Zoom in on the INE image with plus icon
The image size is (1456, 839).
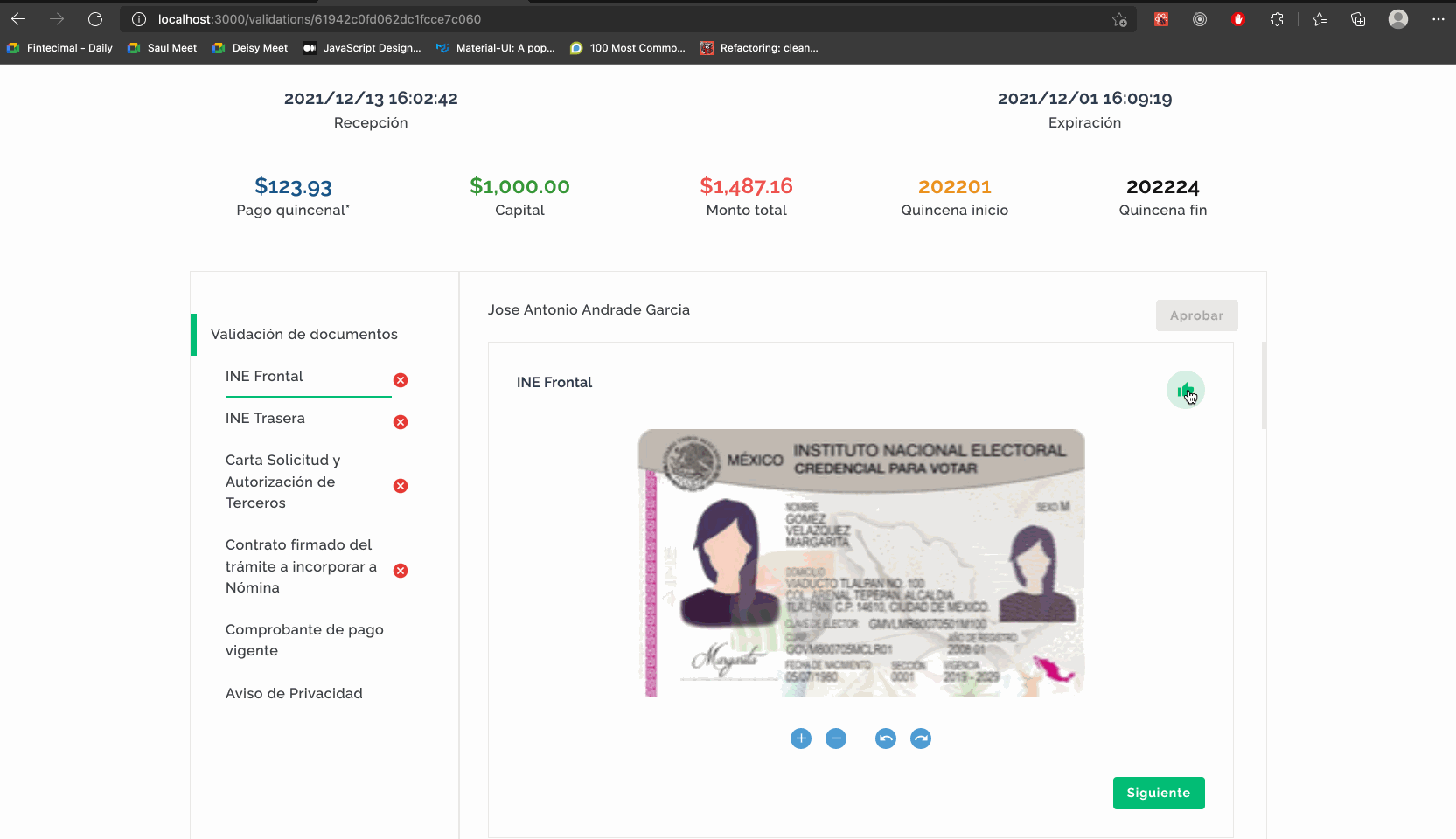point(801,738)
